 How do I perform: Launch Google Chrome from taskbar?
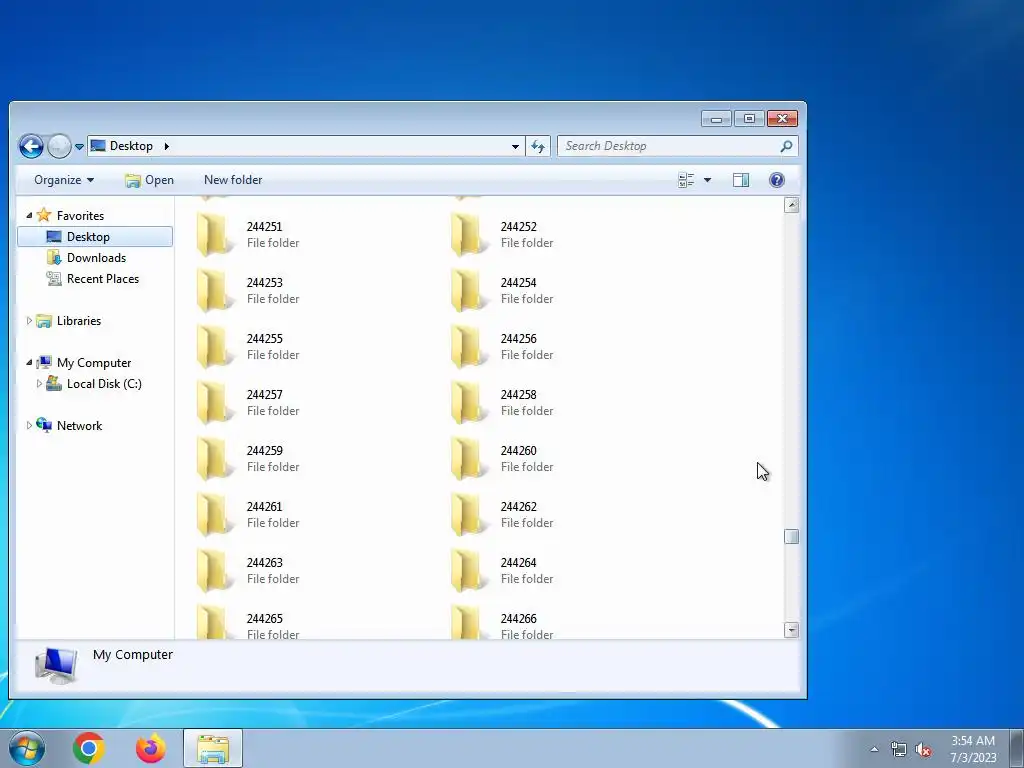89,748
